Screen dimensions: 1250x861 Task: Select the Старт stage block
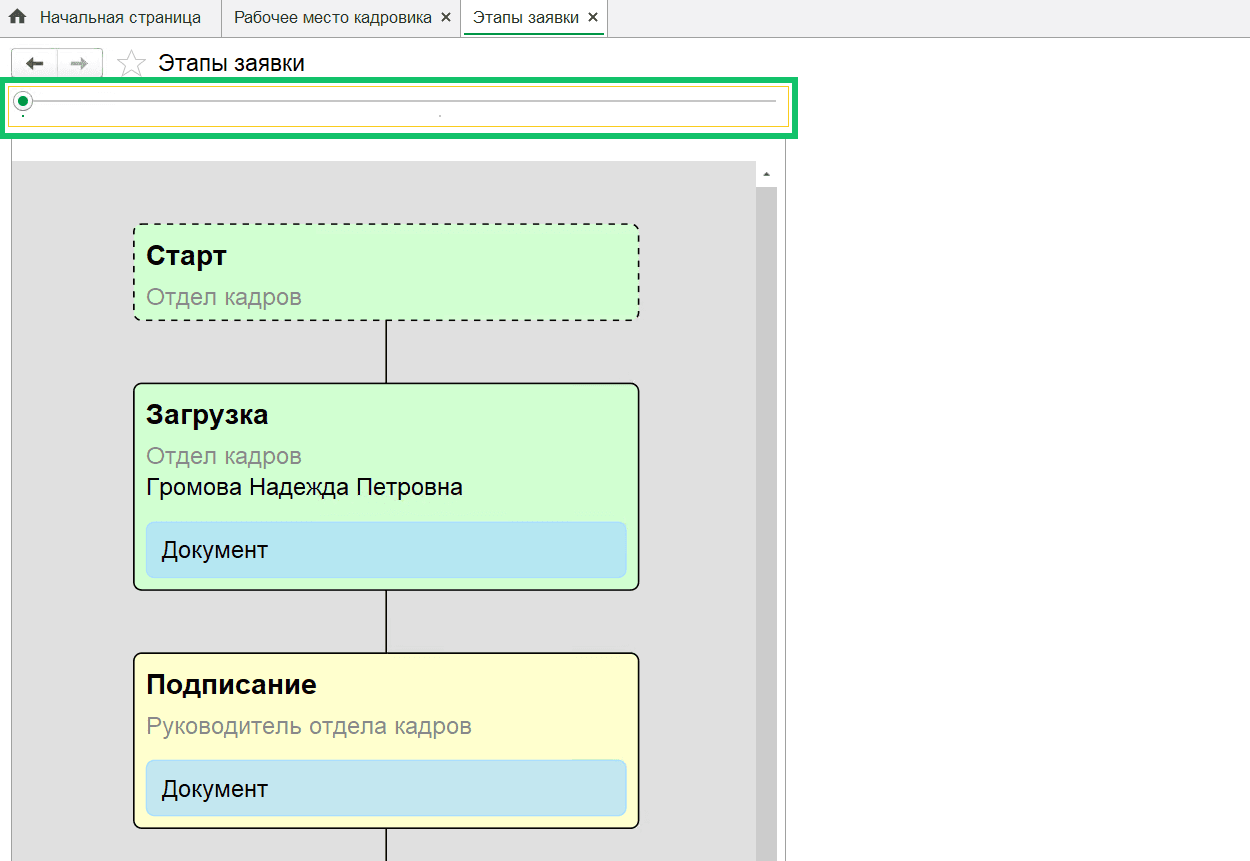[x=386, y=272]
